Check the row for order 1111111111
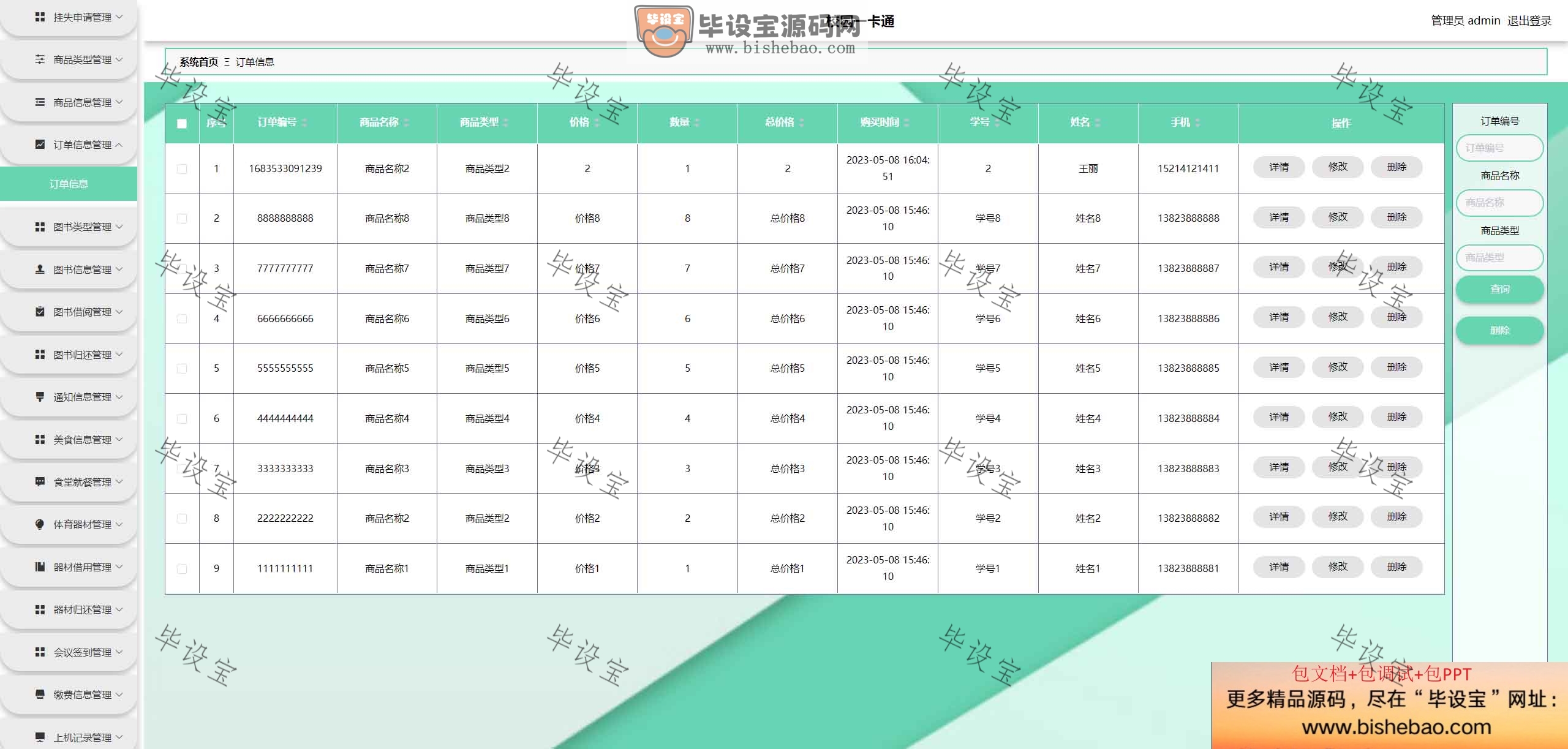The width and height of the screenshot is (1568, 749). [x=182, y=569]
